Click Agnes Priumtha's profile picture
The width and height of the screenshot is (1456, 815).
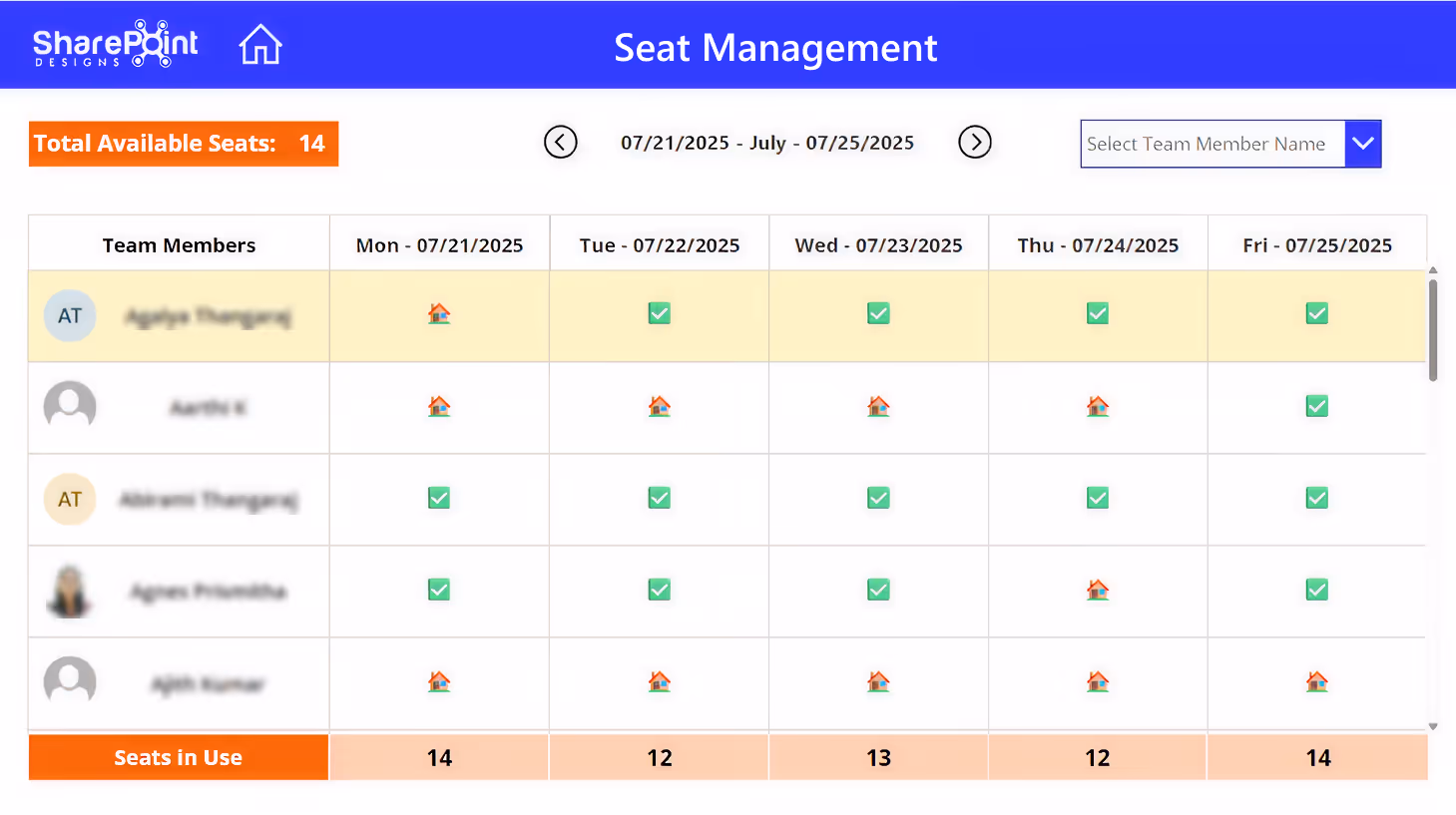coord(69,590)
